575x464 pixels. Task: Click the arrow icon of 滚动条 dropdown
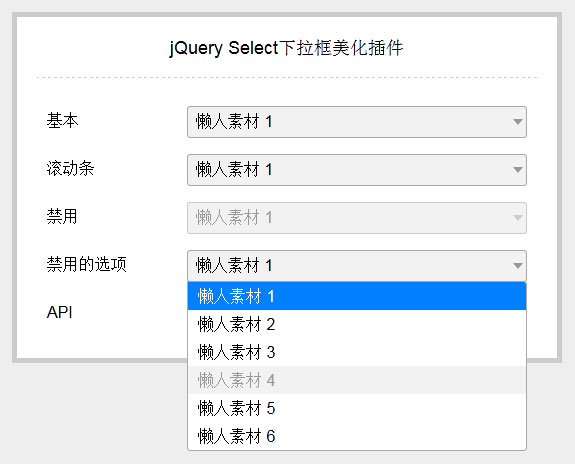pyautogui.click(x=518, y=170)
